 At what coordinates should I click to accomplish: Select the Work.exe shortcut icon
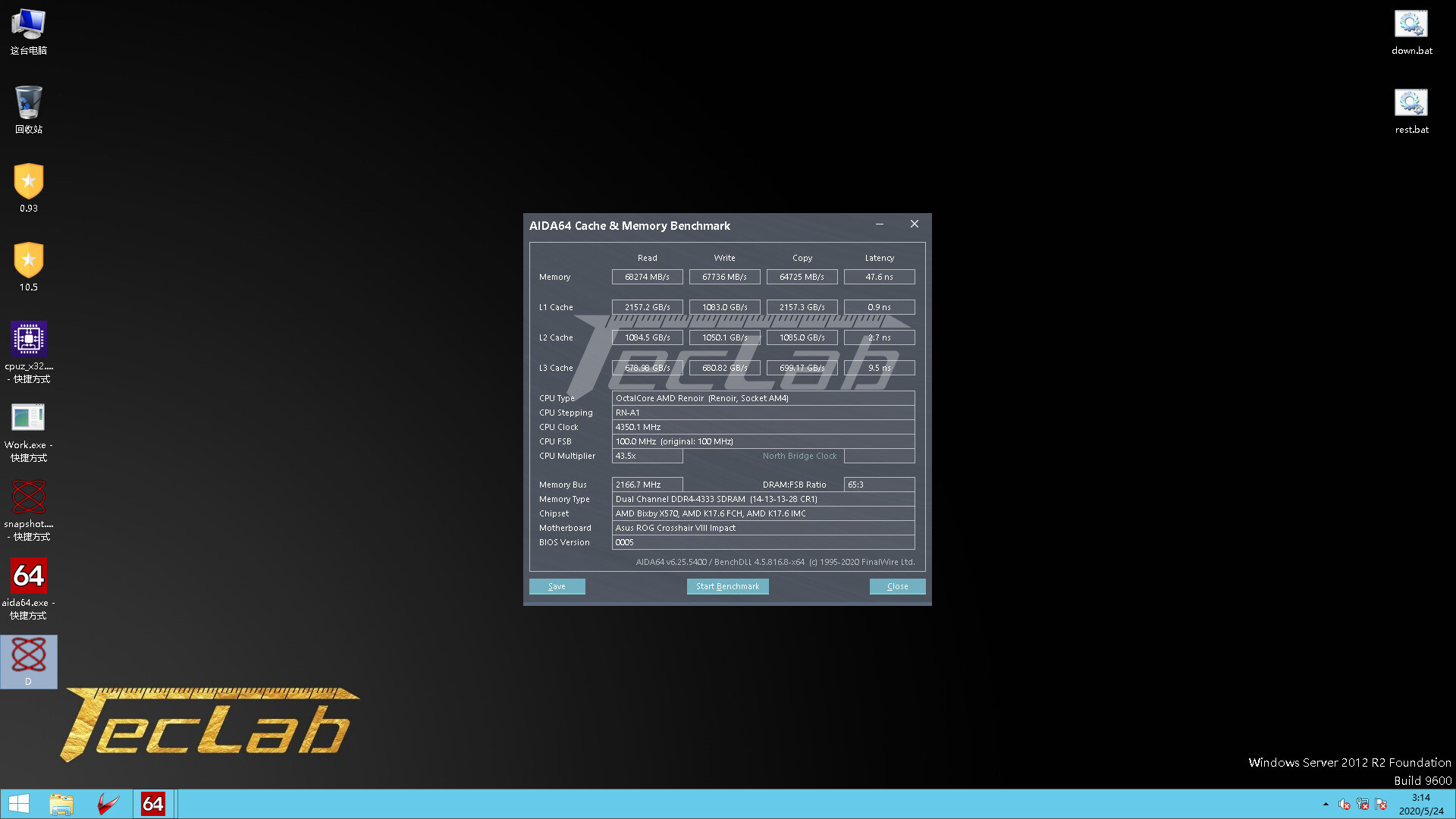tap(28, 431)
